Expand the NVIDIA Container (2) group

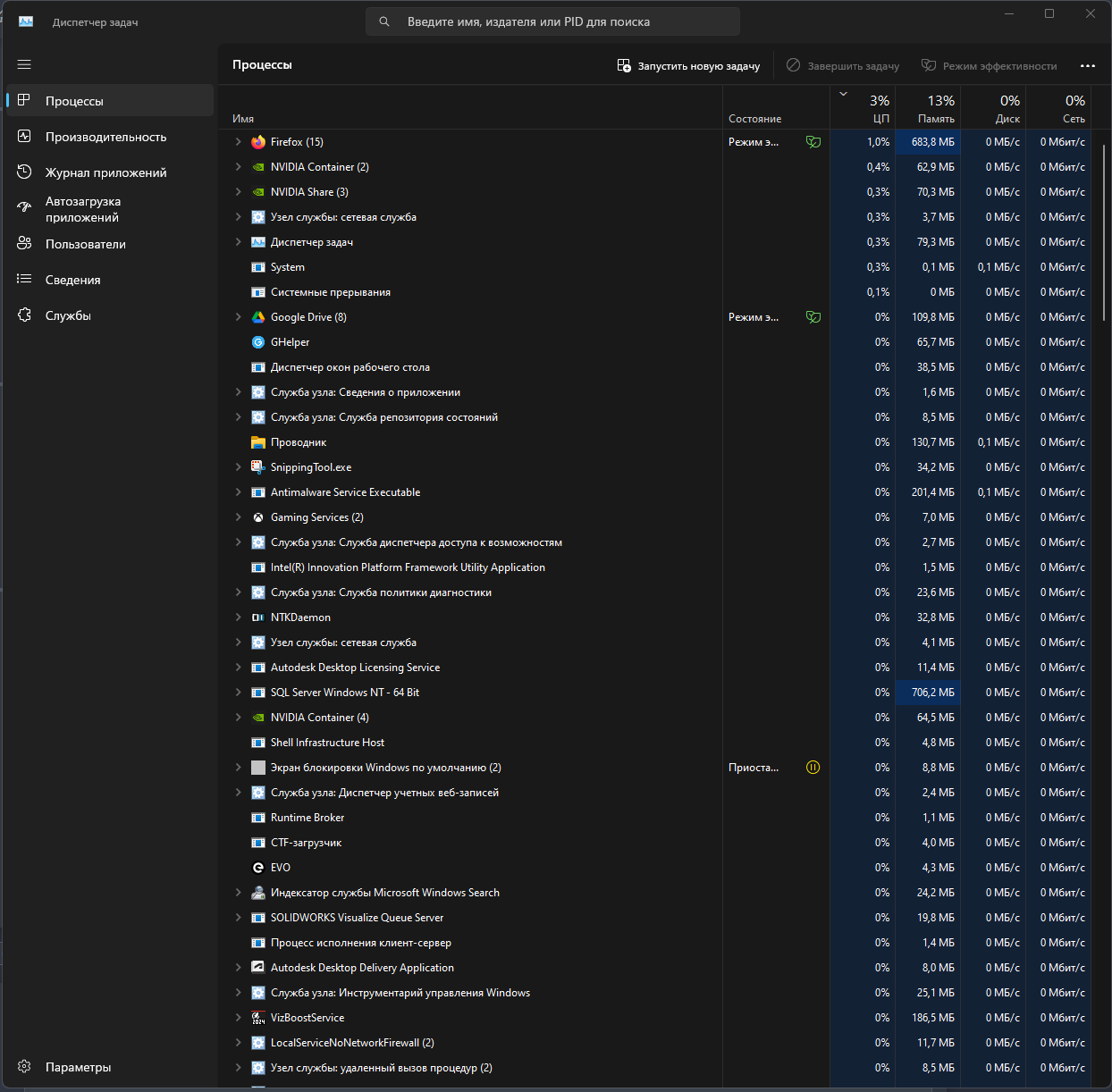pyautogui.click(x=238, y=167)
